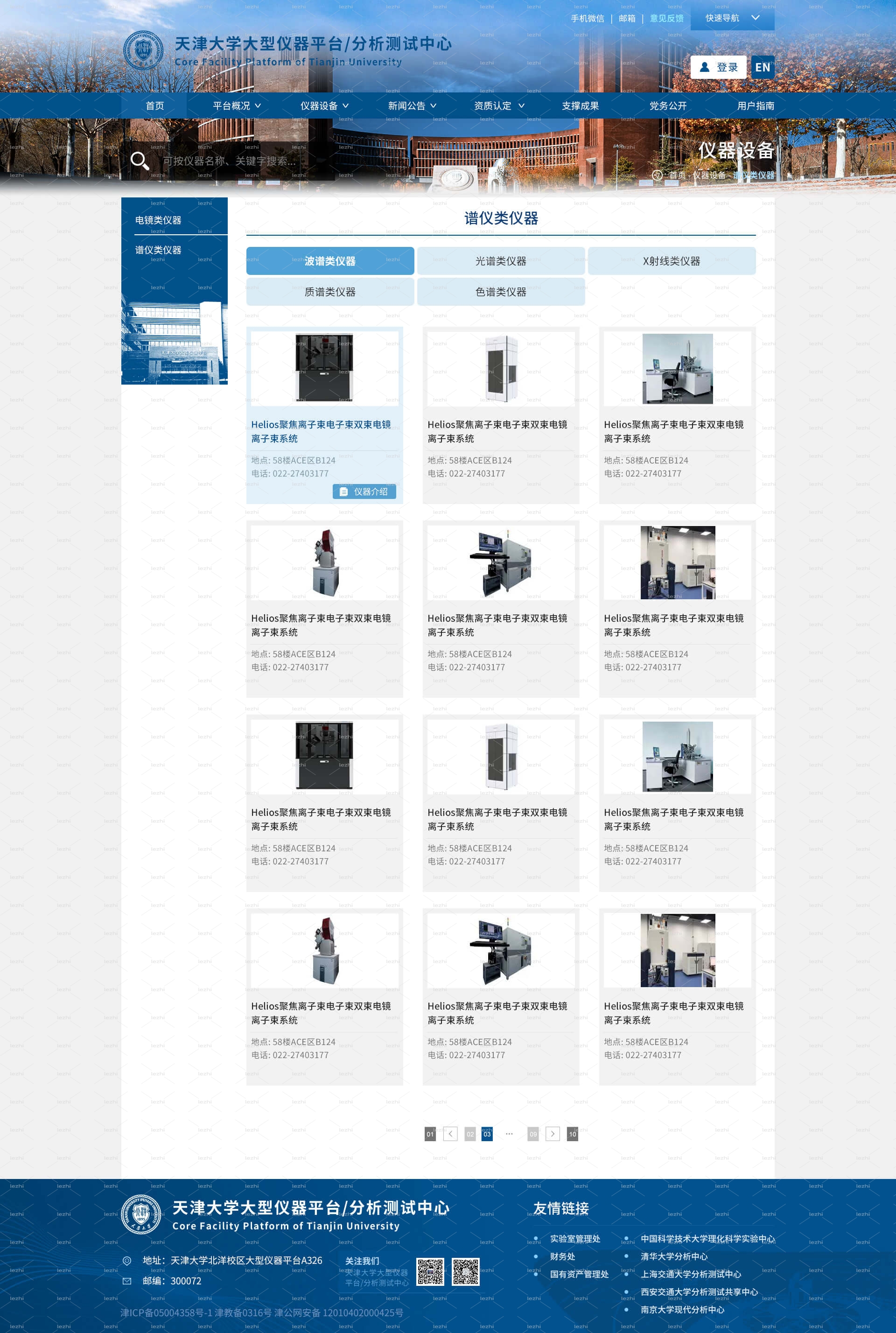Image resolution: width=896 pixels, height=1333 pixels.
Task: Click the first QR code in the footer
Action: pos(430,1271)
